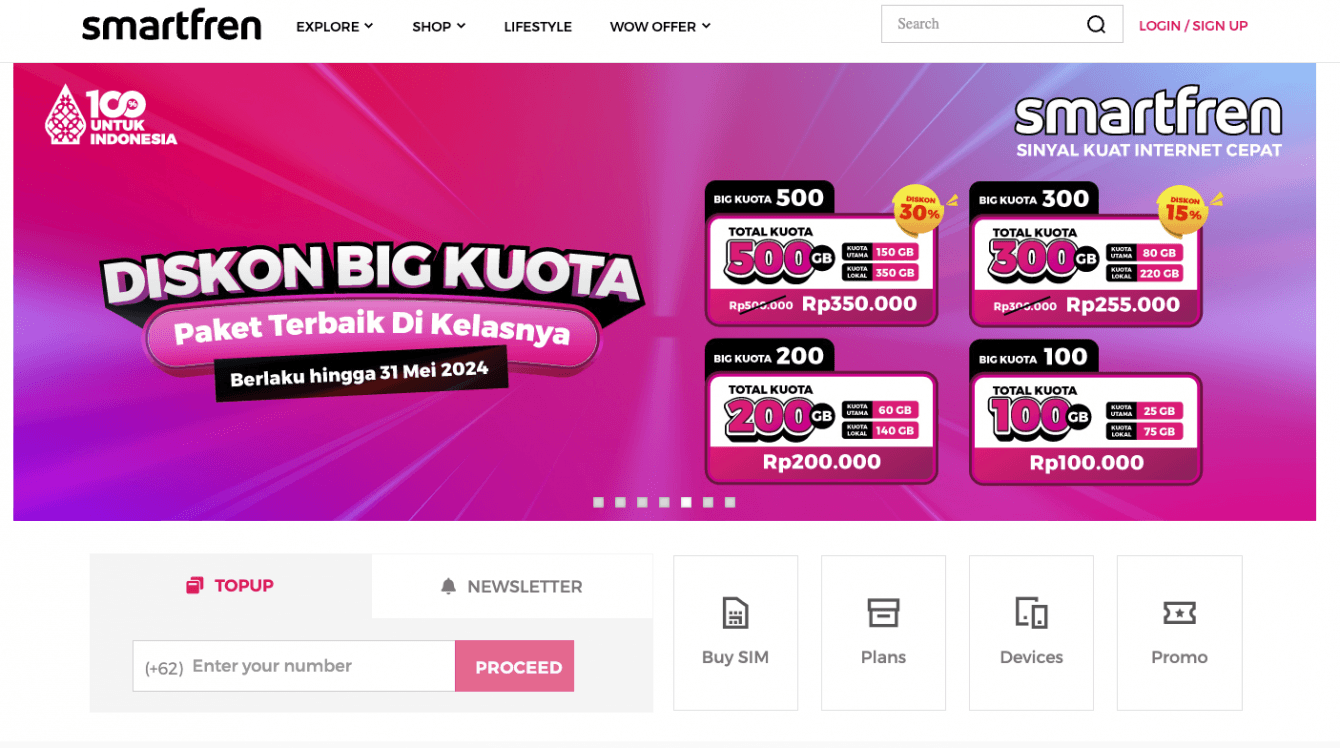Open the Devices tile
The height and width of the screenshot is (748, 1340).
pyautogui.click(x=1031, y=633)
